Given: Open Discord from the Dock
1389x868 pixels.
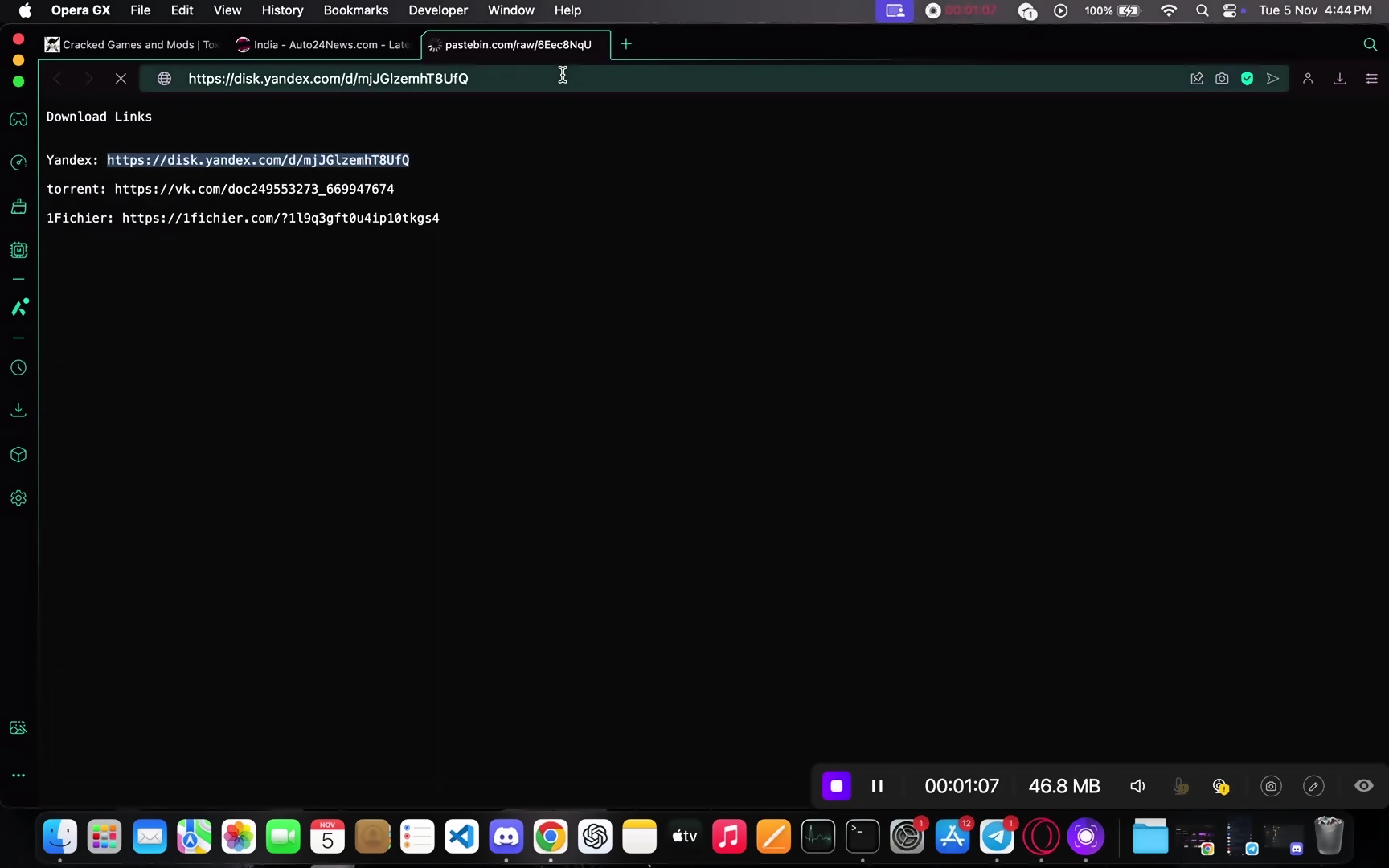Looking at the screenshot, I should tap(506, 837).
